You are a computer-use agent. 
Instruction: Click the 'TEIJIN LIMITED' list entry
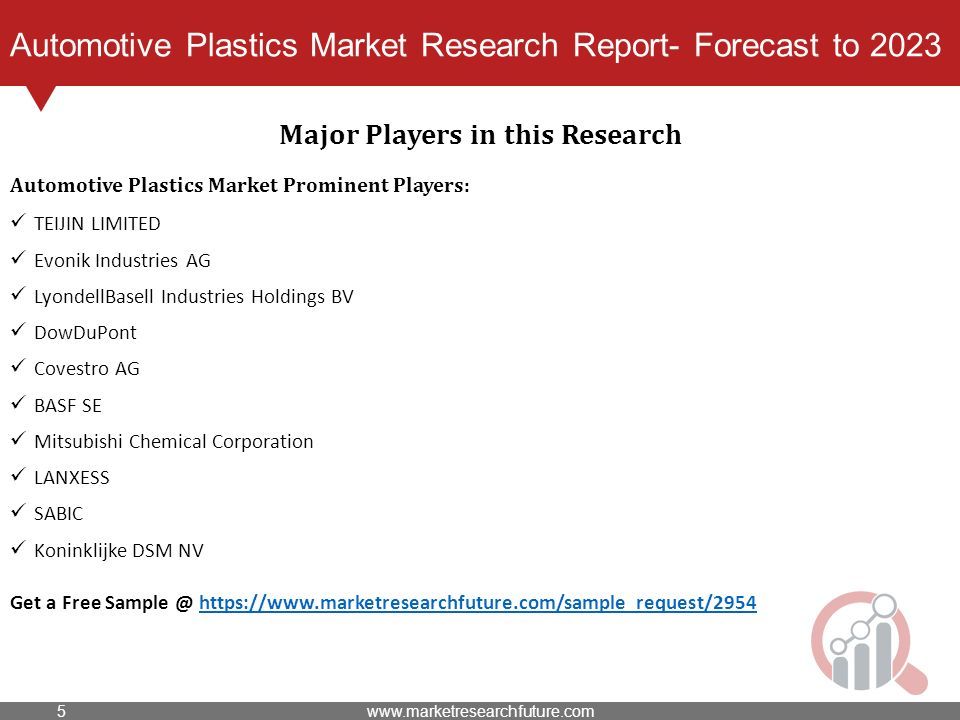(x=97, y=223)
